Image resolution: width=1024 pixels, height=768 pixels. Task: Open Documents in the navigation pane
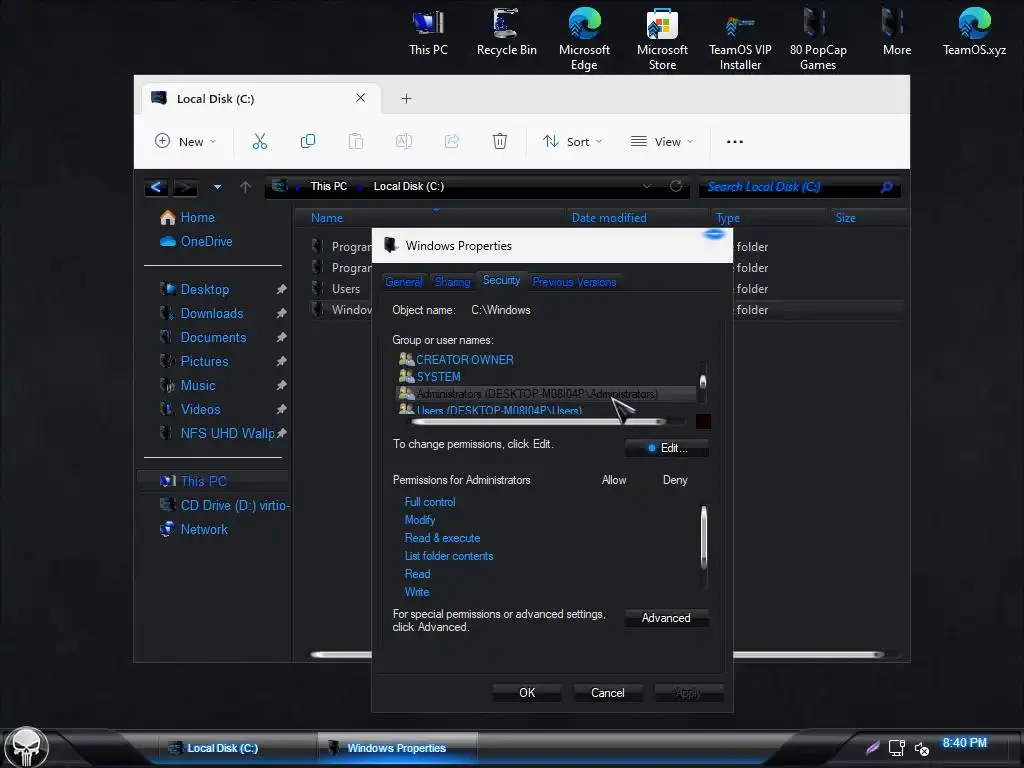(x=213, y=338)
